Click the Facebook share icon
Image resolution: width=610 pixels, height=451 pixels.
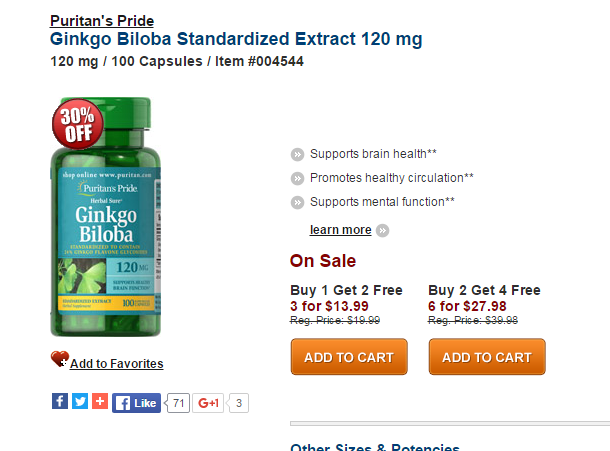pos(60,401)
